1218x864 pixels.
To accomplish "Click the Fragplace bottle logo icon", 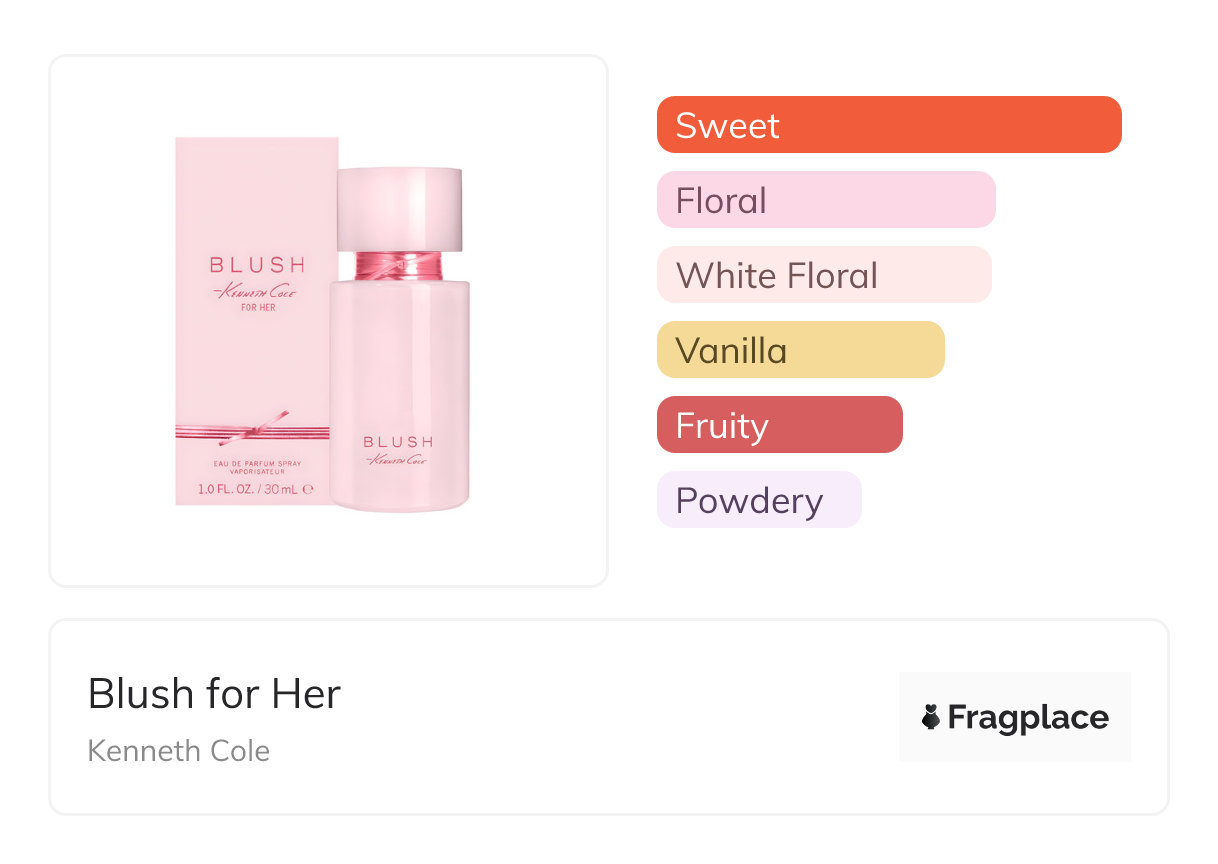I will [931, 717].
